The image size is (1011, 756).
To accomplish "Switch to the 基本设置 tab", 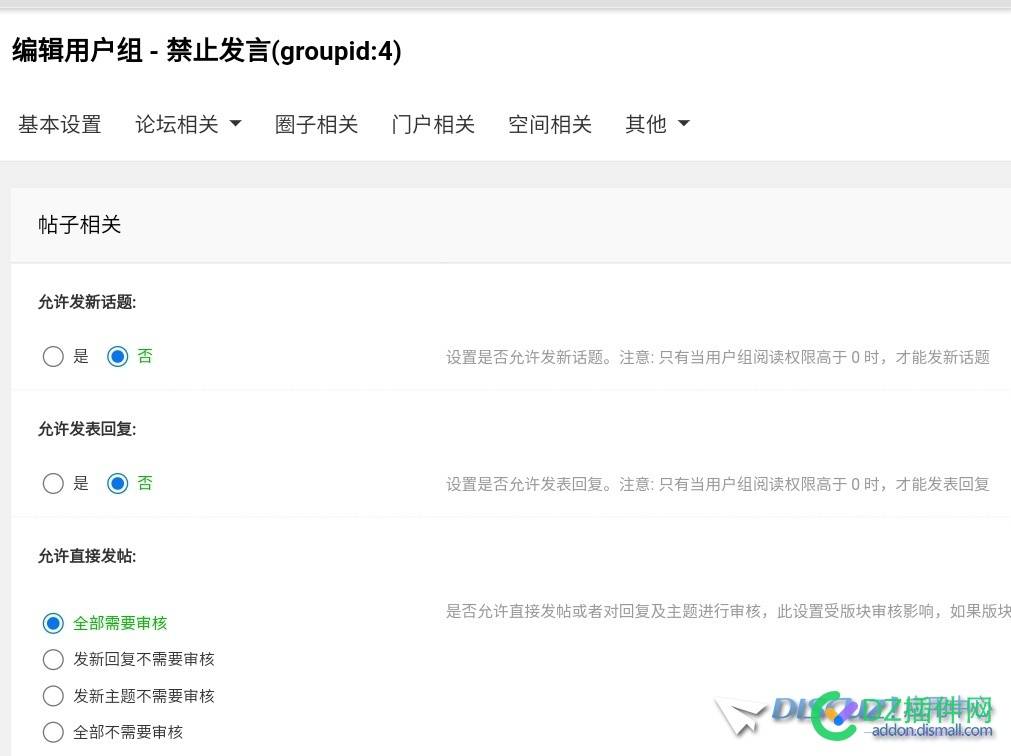I will tap(60, 123).
